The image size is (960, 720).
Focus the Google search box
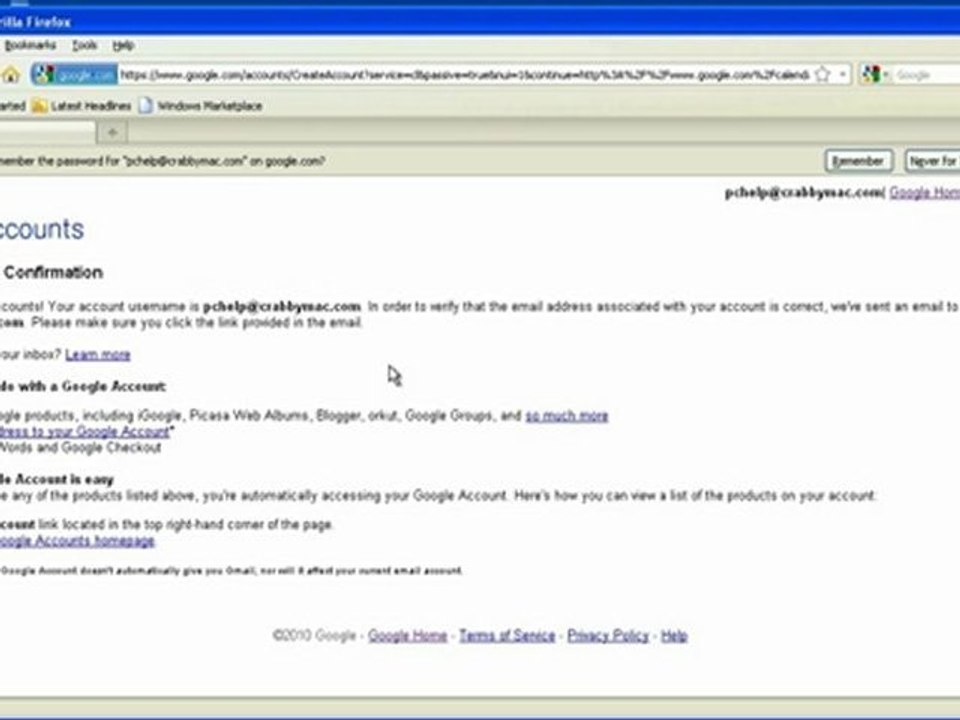[x=925, y=75]
